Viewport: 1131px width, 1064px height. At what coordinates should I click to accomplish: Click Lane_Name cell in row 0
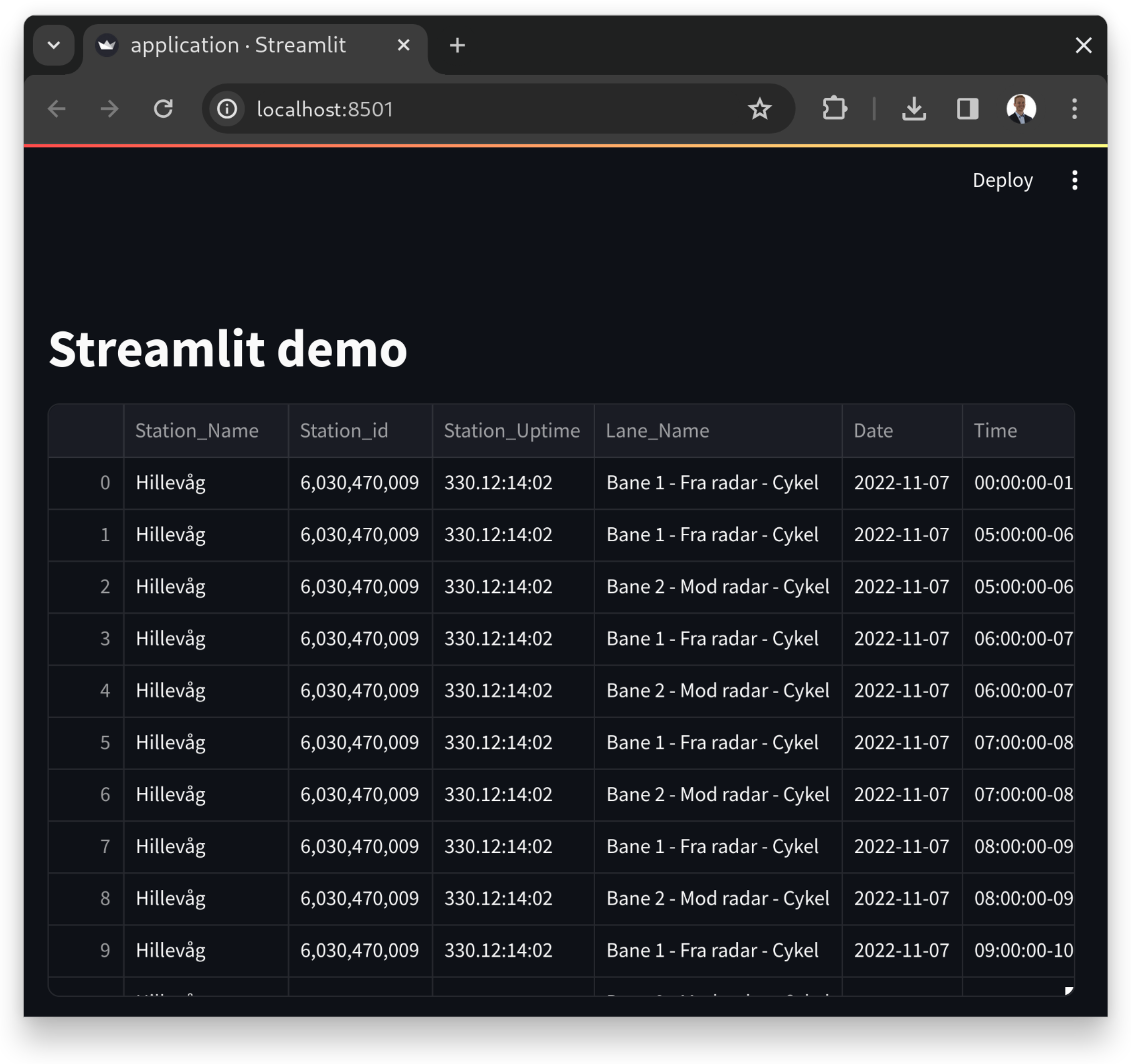pyautogui.click(x=718, y=483)
